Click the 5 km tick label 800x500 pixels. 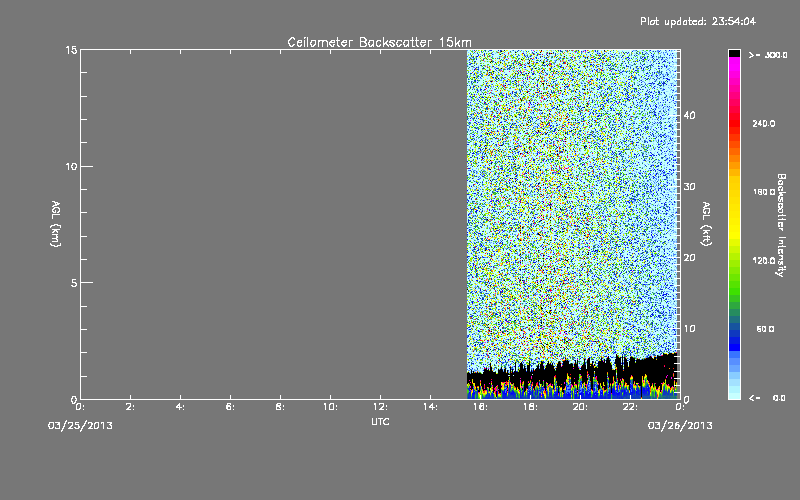tap(74, 283)
